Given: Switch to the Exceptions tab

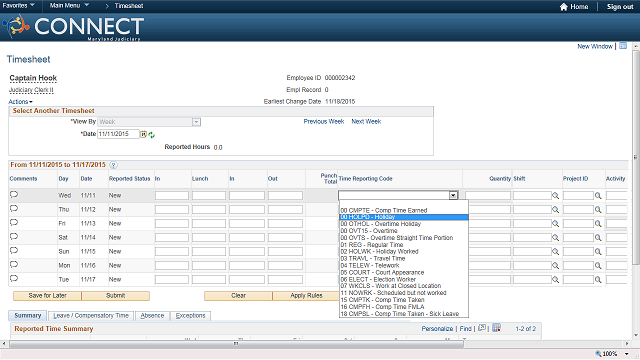Looking at the screenshot, I should [x=190, y=316].
